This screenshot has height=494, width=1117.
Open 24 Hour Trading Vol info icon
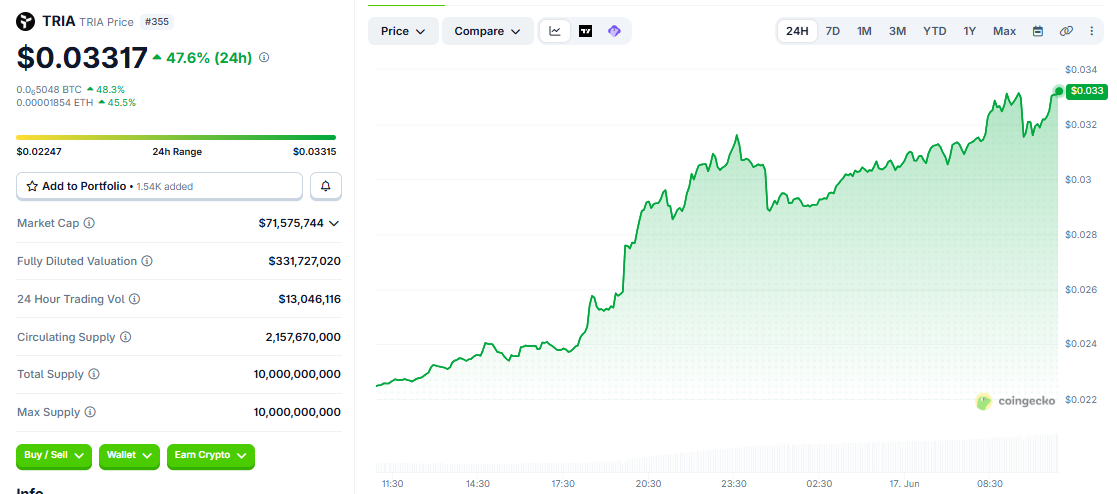[x=135, y=299]
